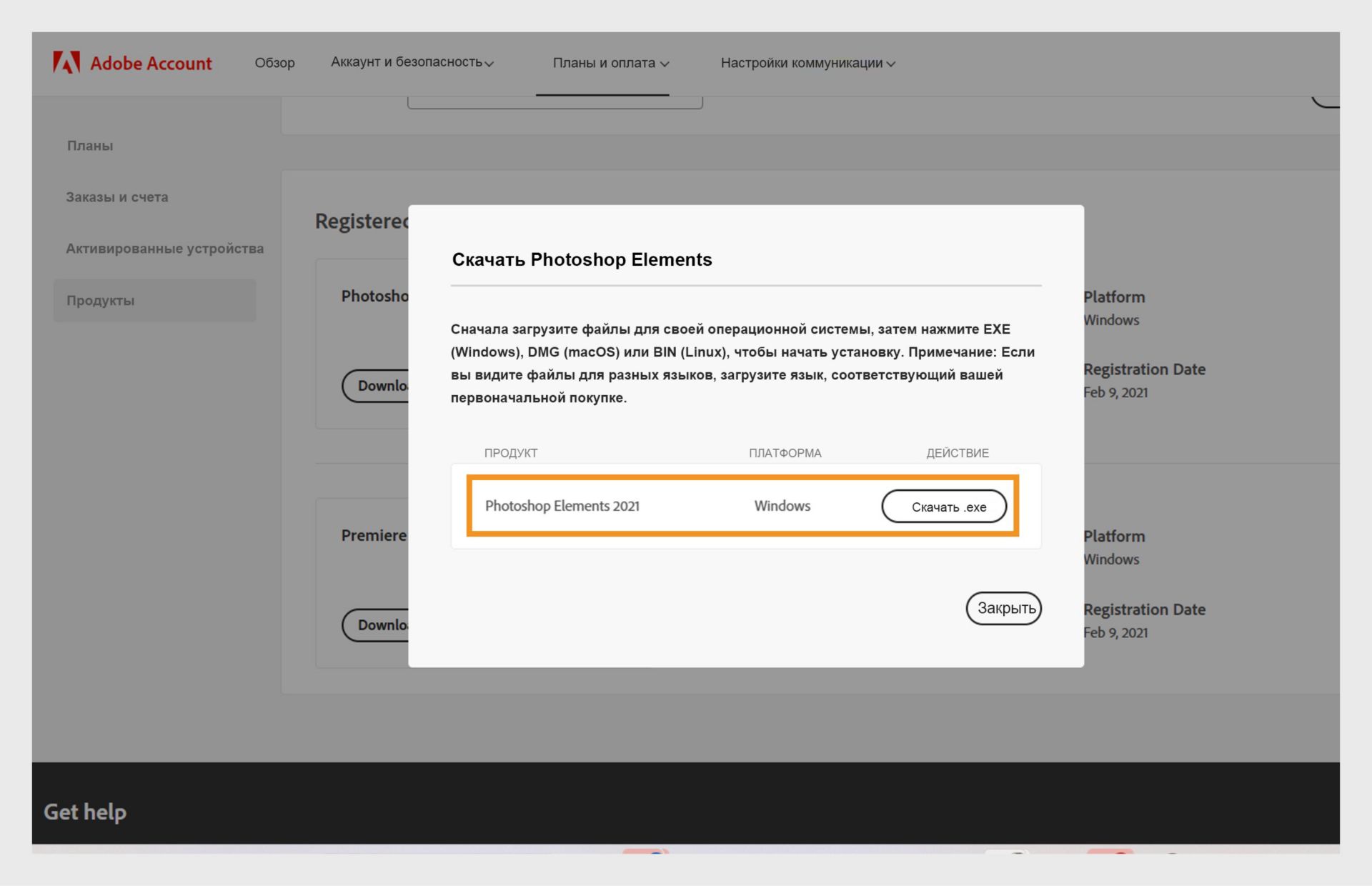The height and width of the screenshot is (886, 1372).
Task: Click the Скачать Photoshop Elements dialog title
Action: pos(582,259)
